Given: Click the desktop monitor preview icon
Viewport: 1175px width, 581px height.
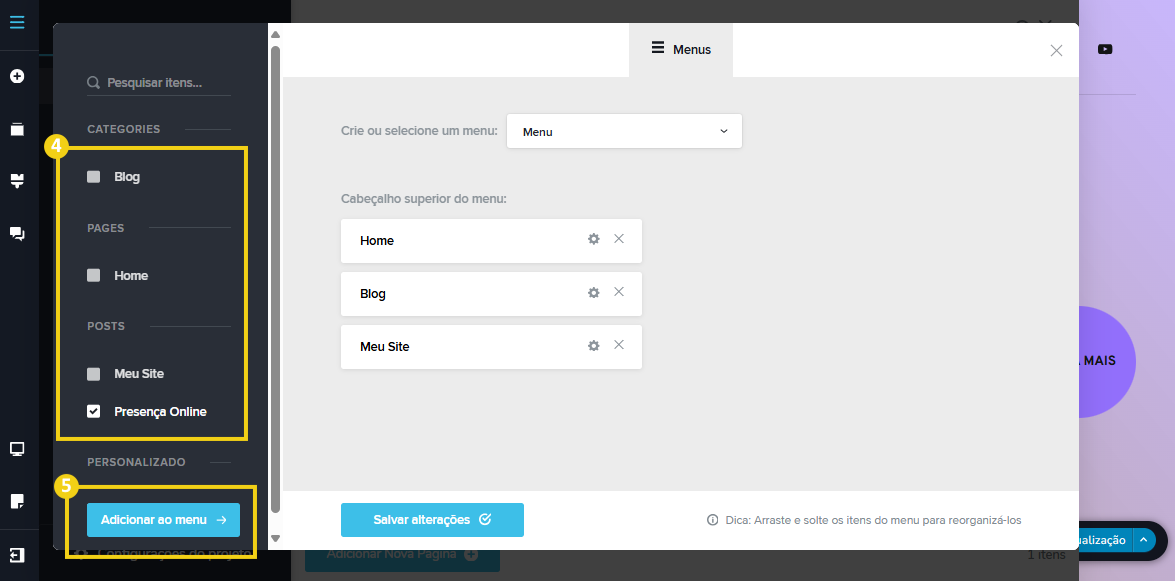Looking at the screenshot, I should (x=17, y=449).
